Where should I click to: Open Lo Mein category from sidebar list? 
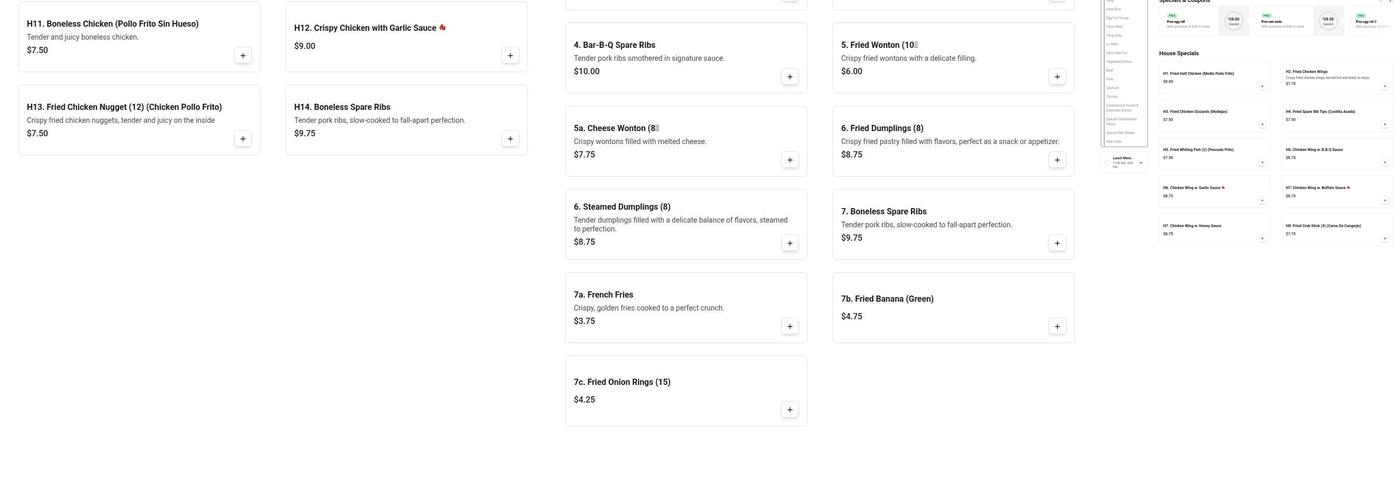(1112, 44)
